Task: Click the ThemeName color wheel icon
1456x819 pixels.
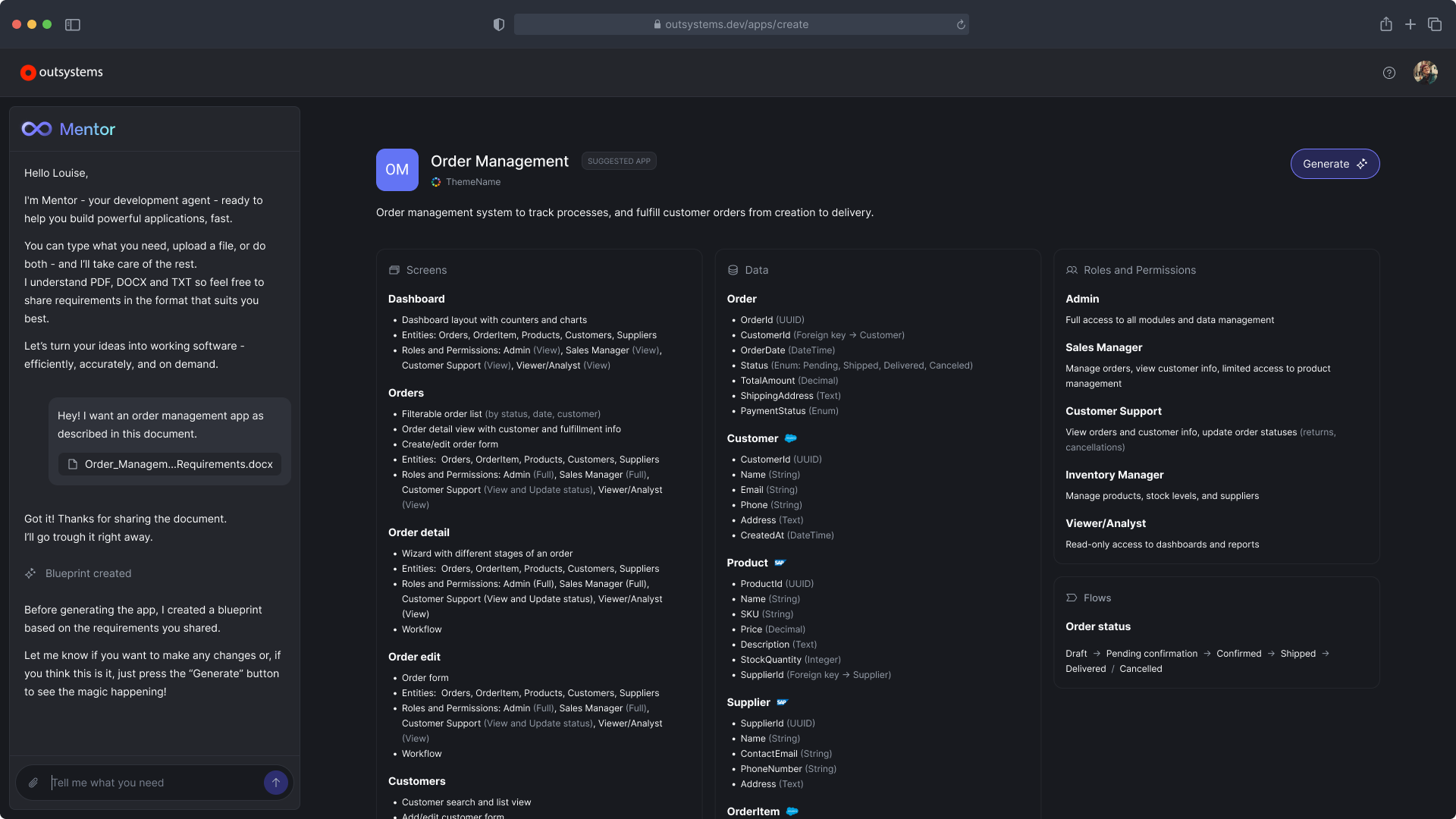Action: click(x=436, y=182)
